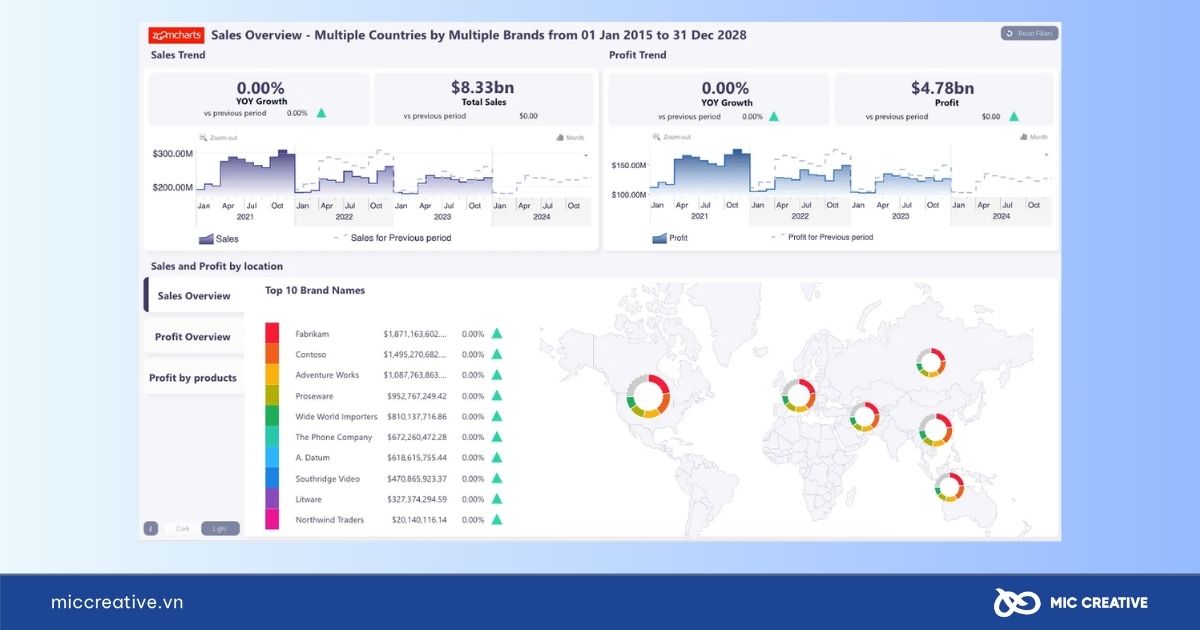The width and height of the screenshot is (1200, 630).
Task: Toggle the Profit legend item
Action: pos(671,238)
